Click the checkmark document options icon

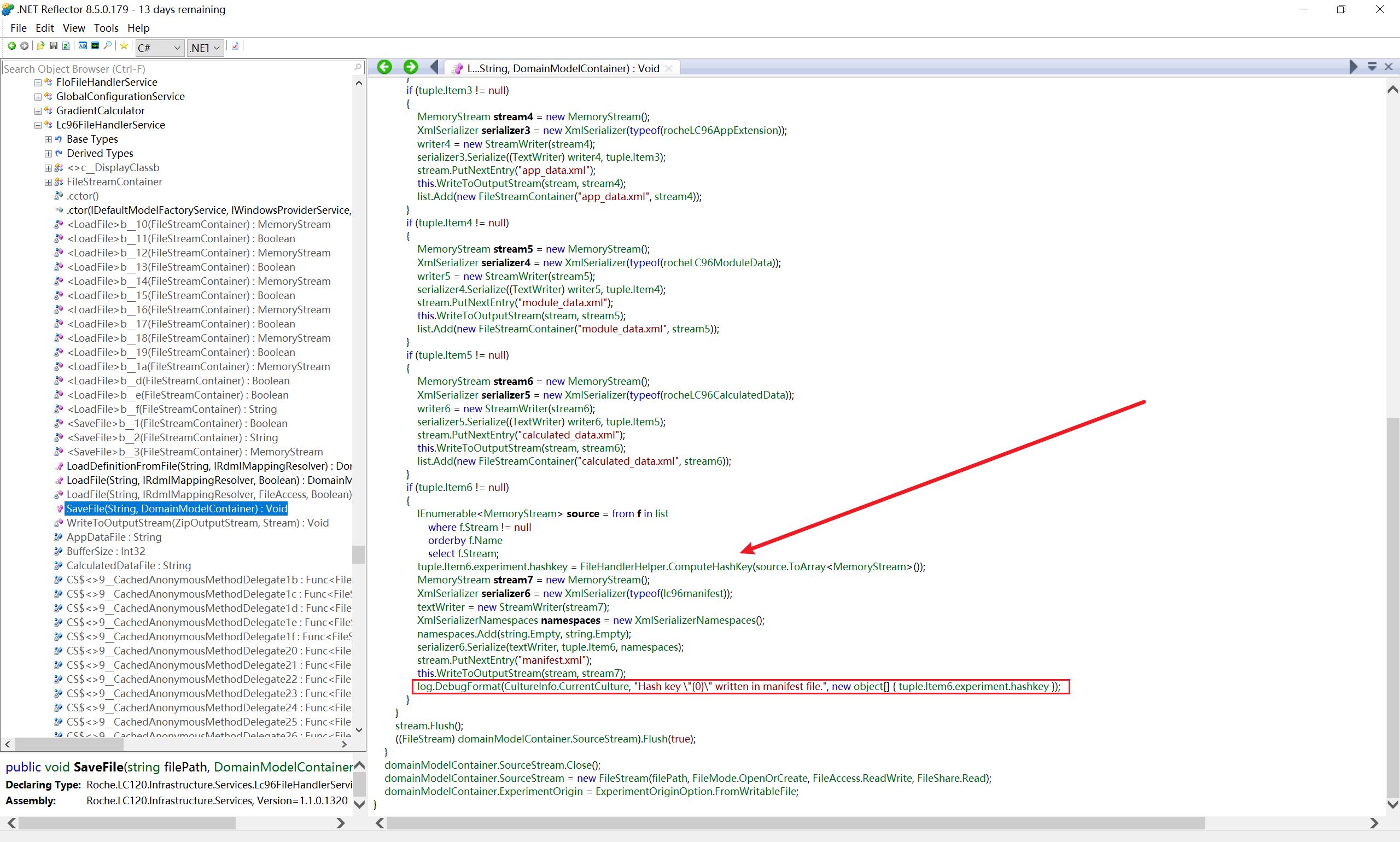click(235, 46)
